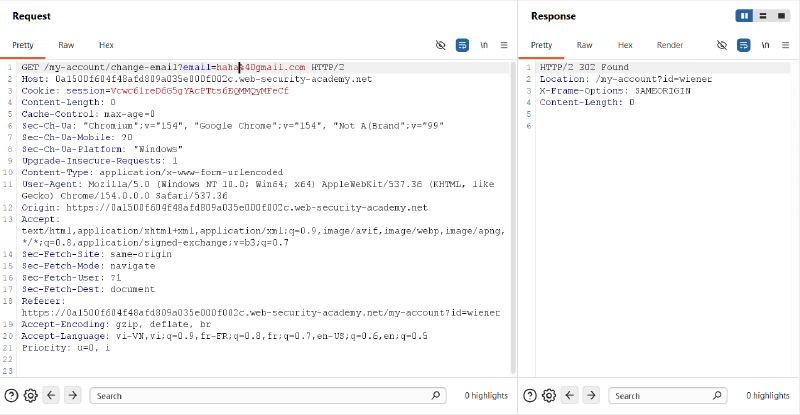Open the Request panel hamburger menu
Screen dimensions: 800x415
[504, 45]
